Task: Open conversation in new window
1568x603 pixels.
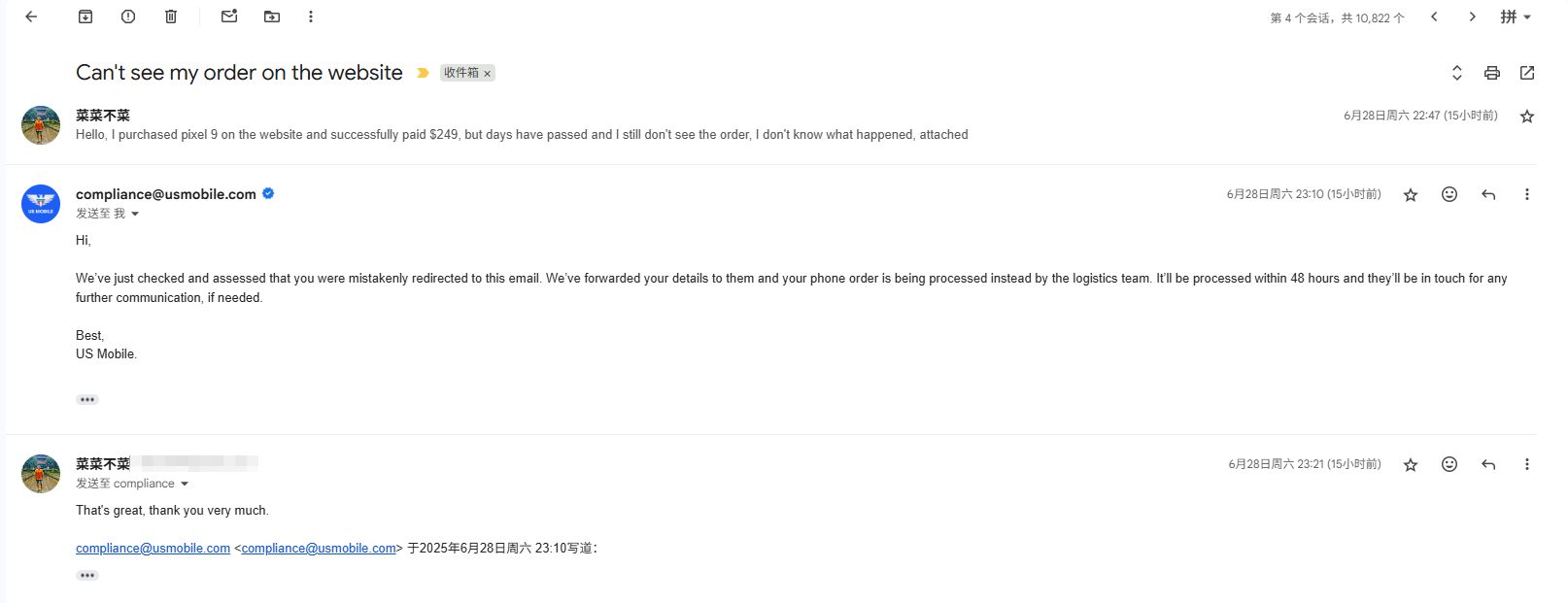Action: 1527,73
